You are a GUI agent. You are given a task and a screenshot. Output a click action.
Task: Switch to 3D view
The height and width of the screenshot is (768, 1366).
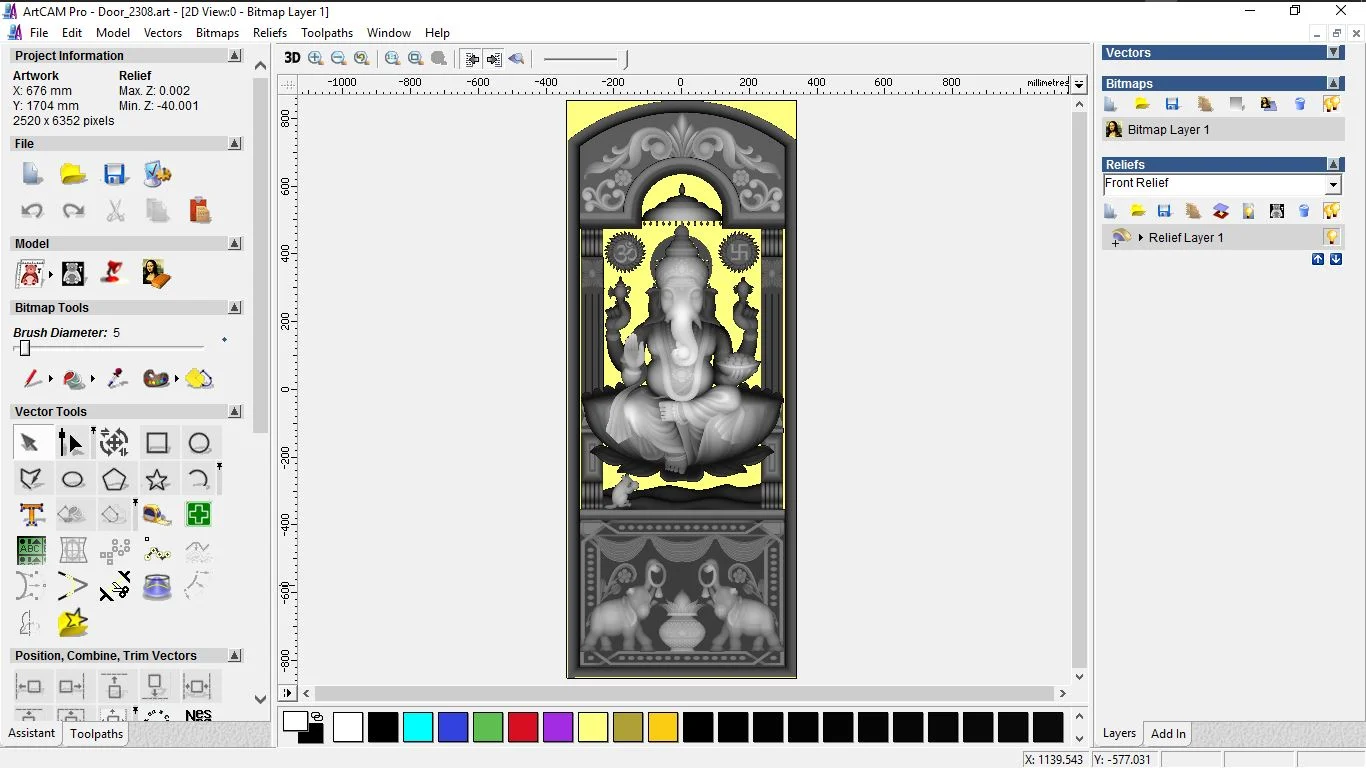click(292, 58)
